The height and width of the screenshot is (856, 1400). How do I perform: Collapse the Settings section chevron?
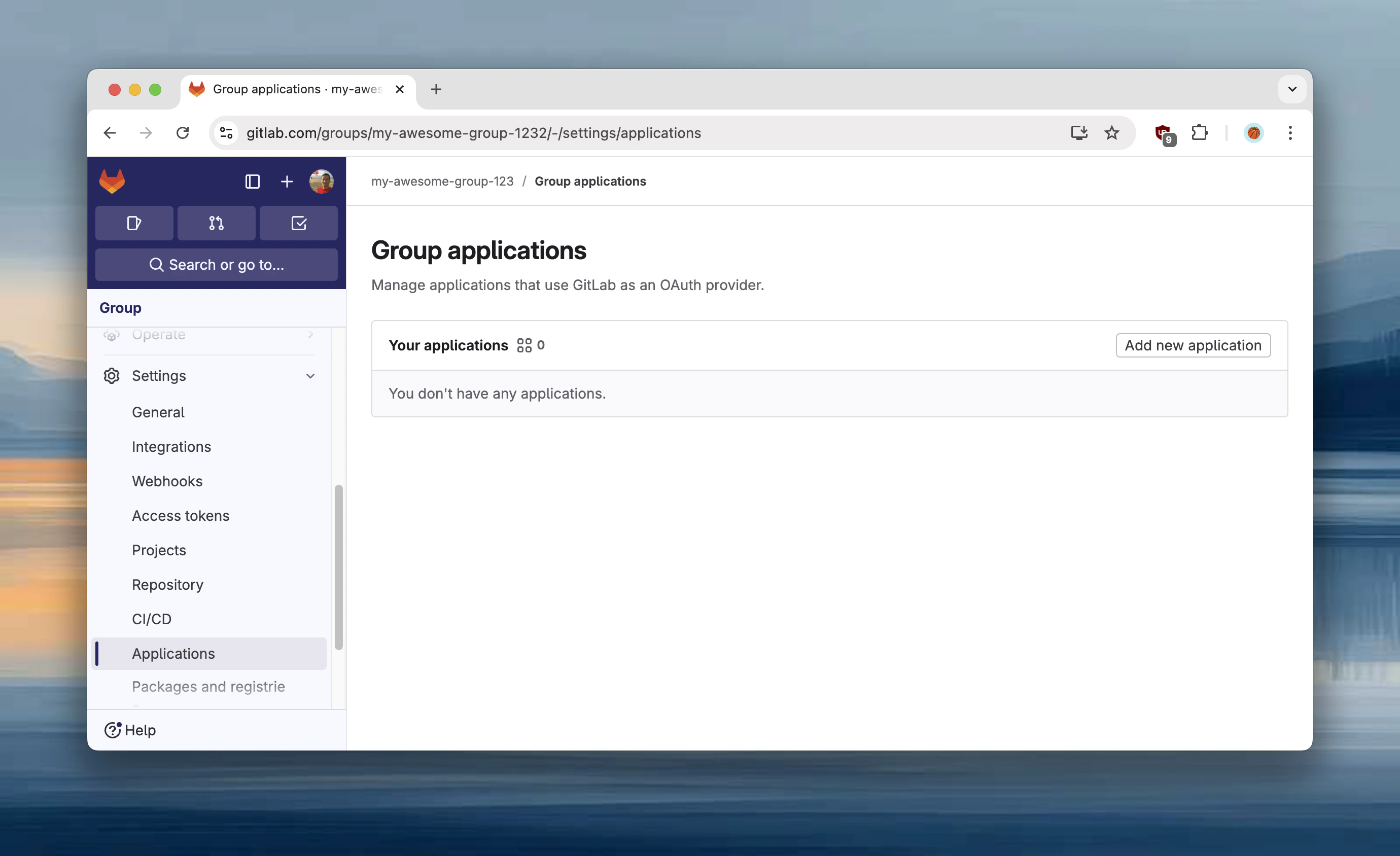coord(310,376)
